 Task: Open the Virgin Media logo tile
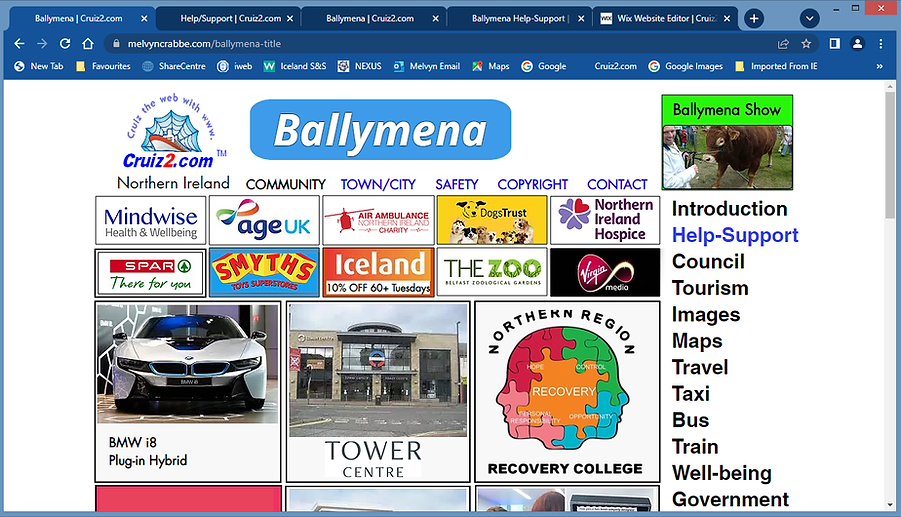605,273
